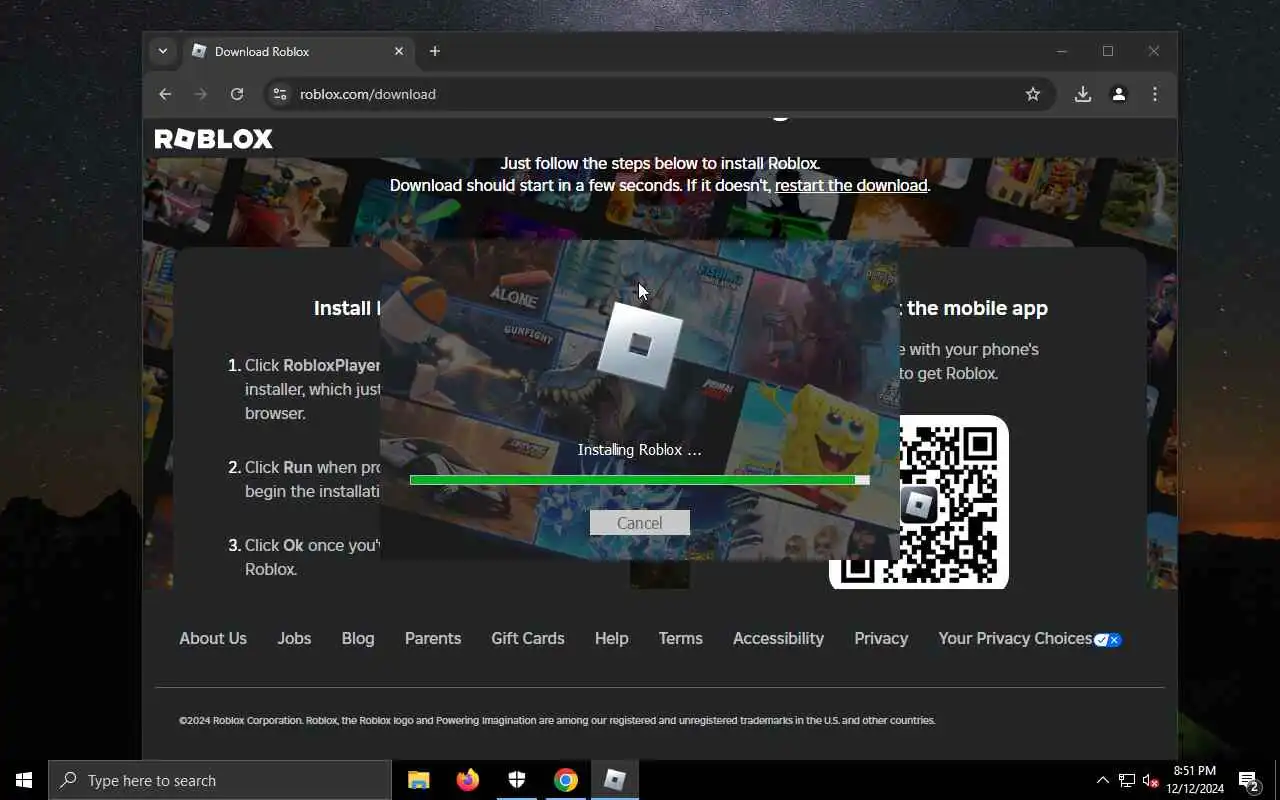Open the Privacy footer link
Viewport: 1280px width, 800px height.
pos(881,638)
